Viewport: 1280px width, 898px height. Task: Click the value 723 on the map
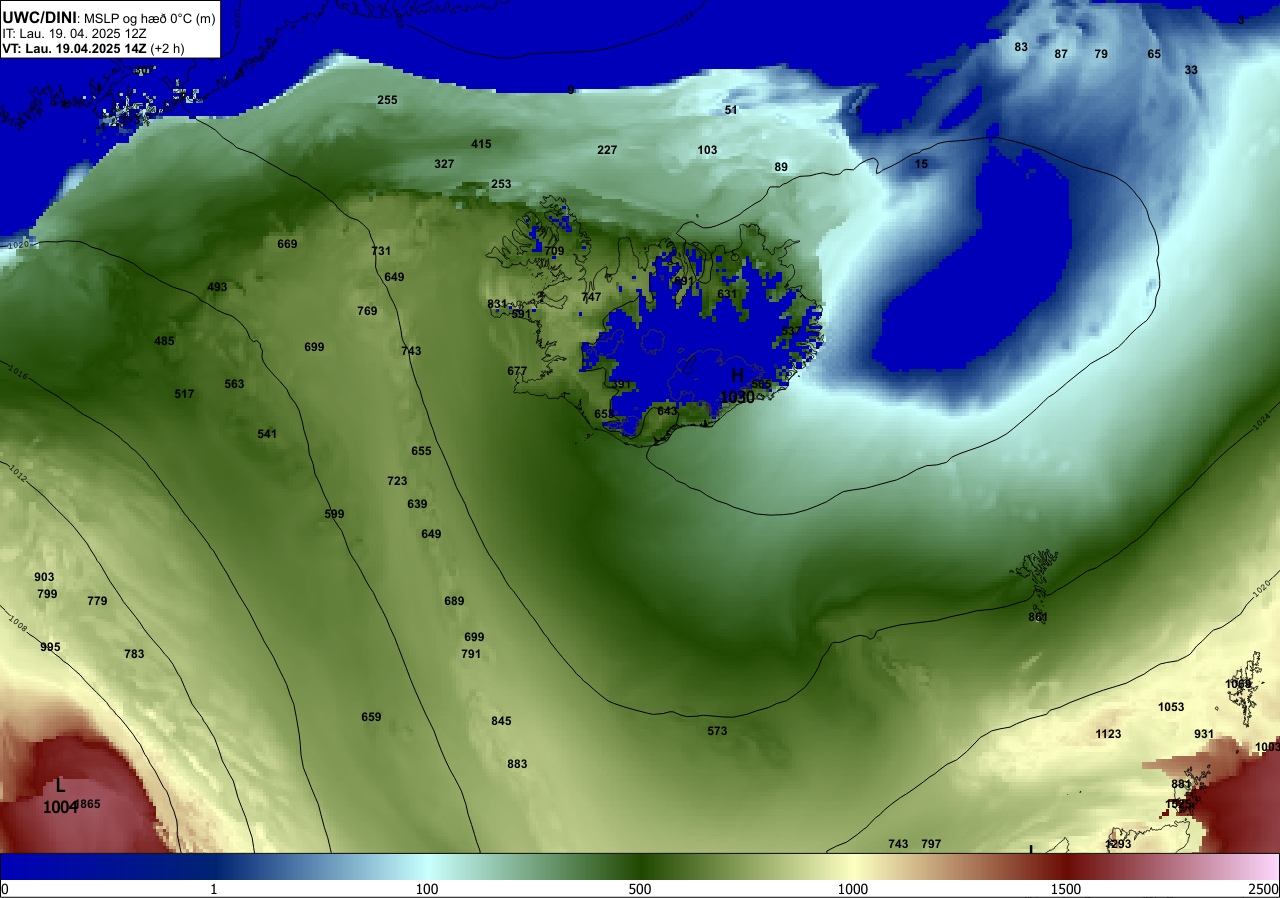(x=397, y=481)
